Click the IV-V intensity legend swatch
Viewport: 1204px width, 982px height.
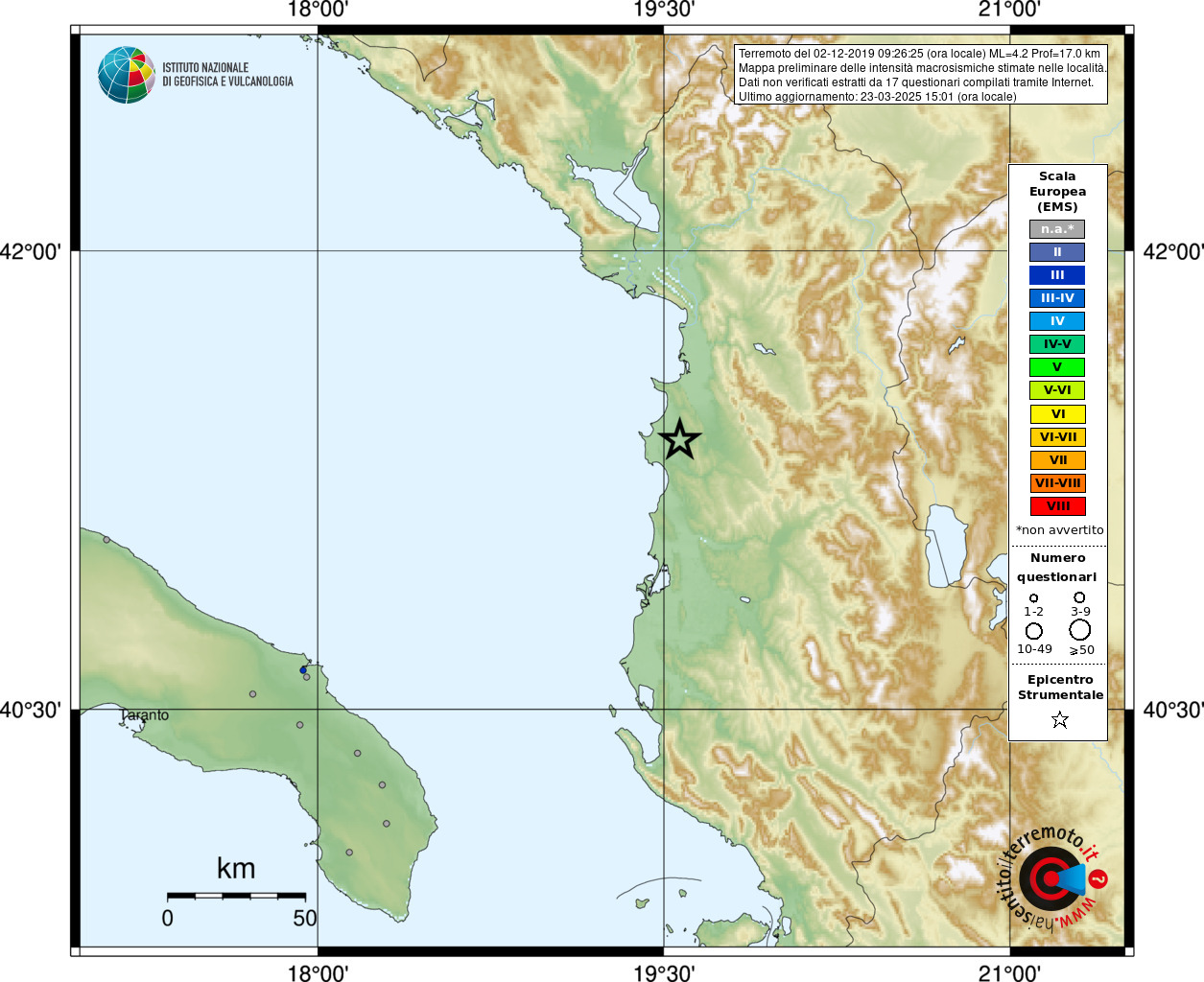pyautogui.click(x=1057, y=344)
